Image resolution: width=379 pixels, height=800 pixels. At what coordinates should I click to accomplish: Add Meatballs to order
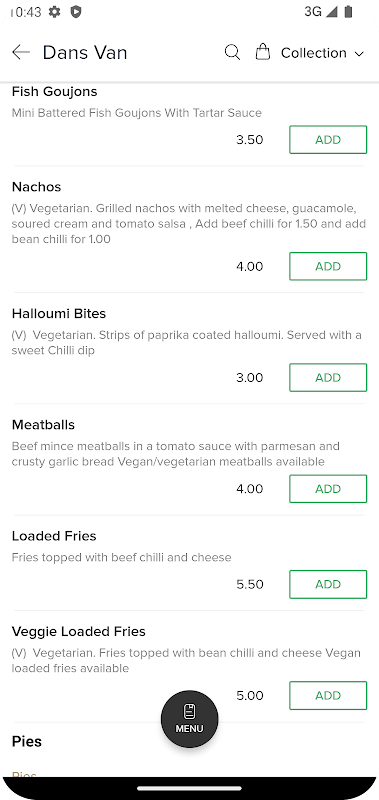[x=328, y=489]
